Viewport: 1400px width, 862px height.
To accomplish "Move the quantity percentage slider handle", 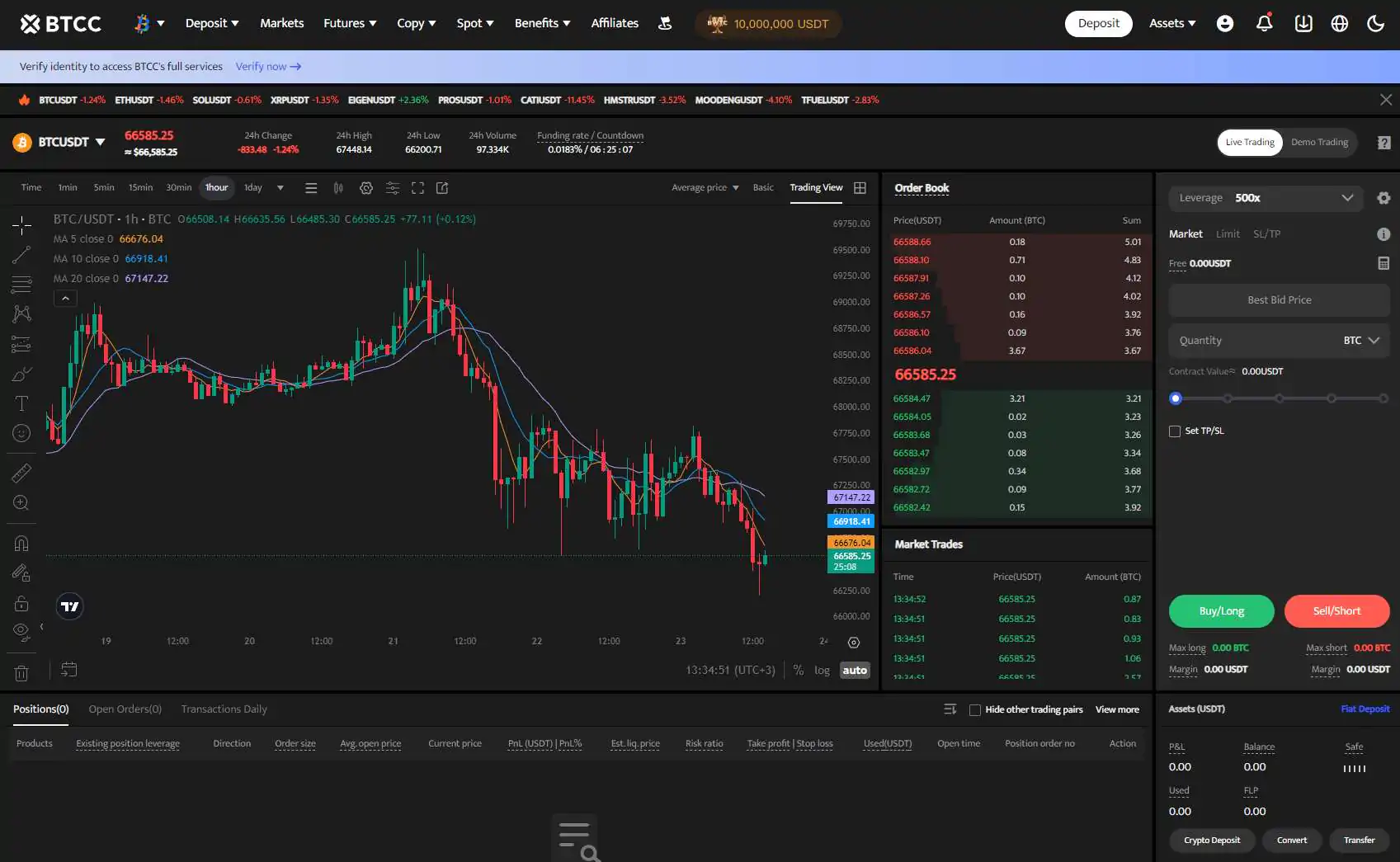I will (x=1176, y=398).
